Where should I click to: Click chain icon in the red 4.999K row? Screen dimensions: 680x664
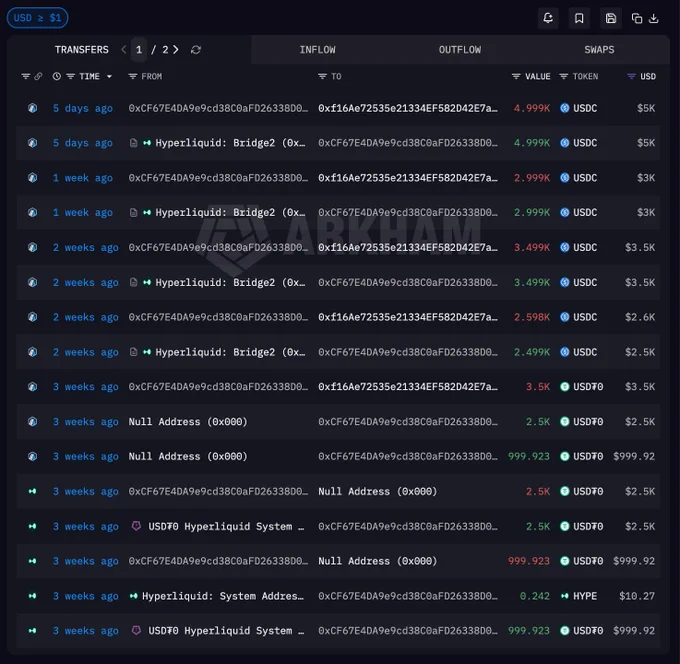[33, 108]
